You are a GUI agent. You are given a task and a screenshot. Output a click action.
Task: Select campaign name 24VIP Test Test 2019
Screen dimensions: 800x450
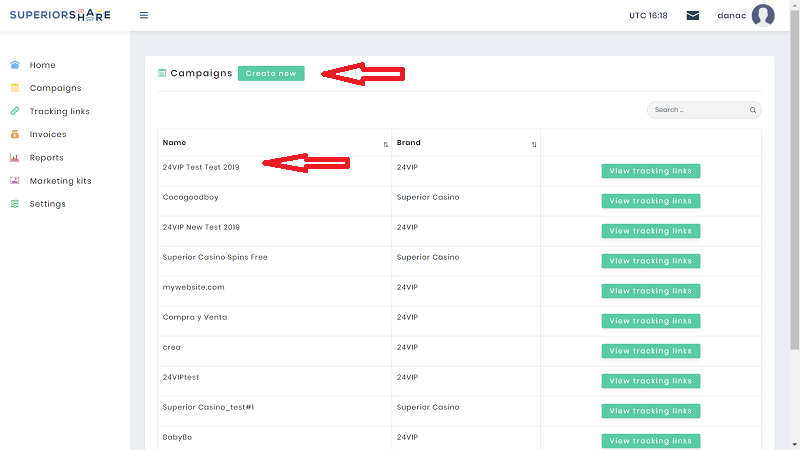[x=201, y=167]
